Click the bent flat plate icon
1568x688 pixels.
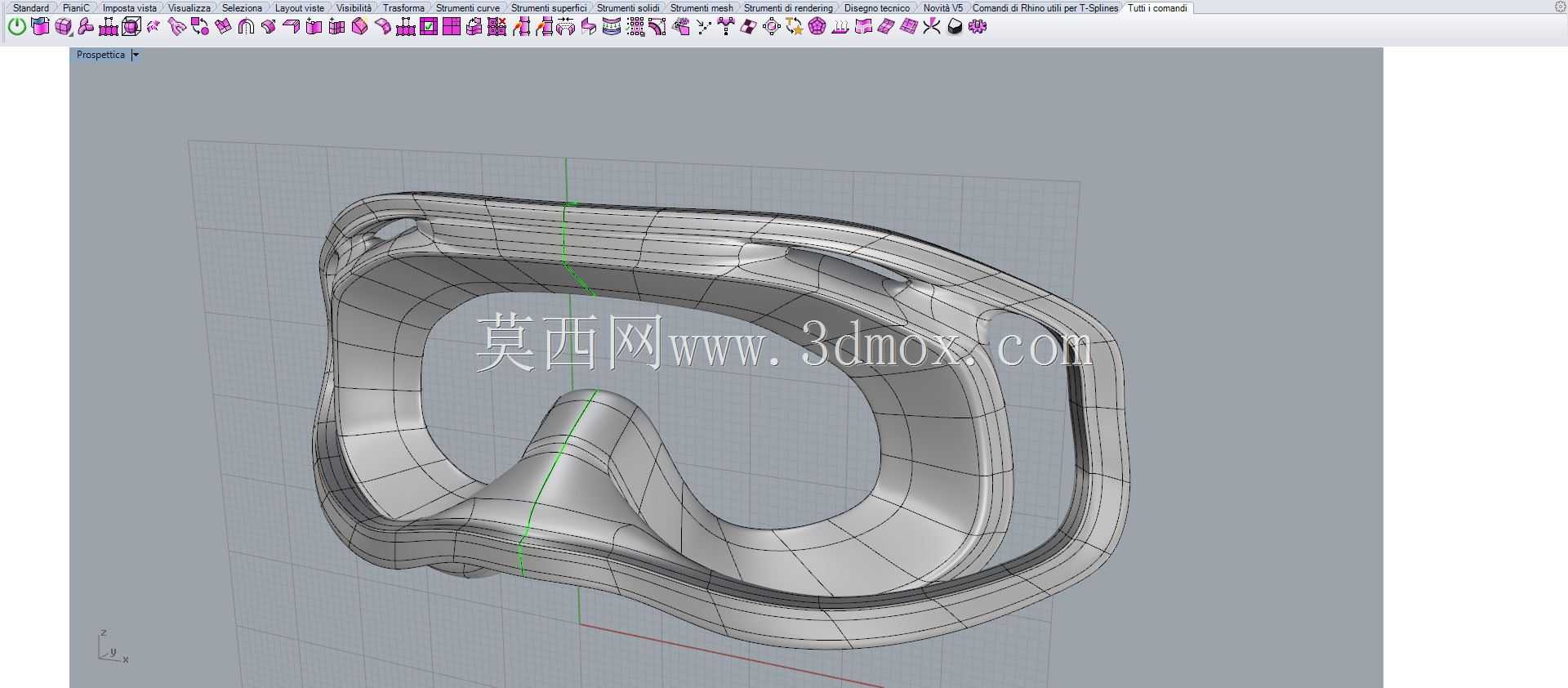pos(292,27)
